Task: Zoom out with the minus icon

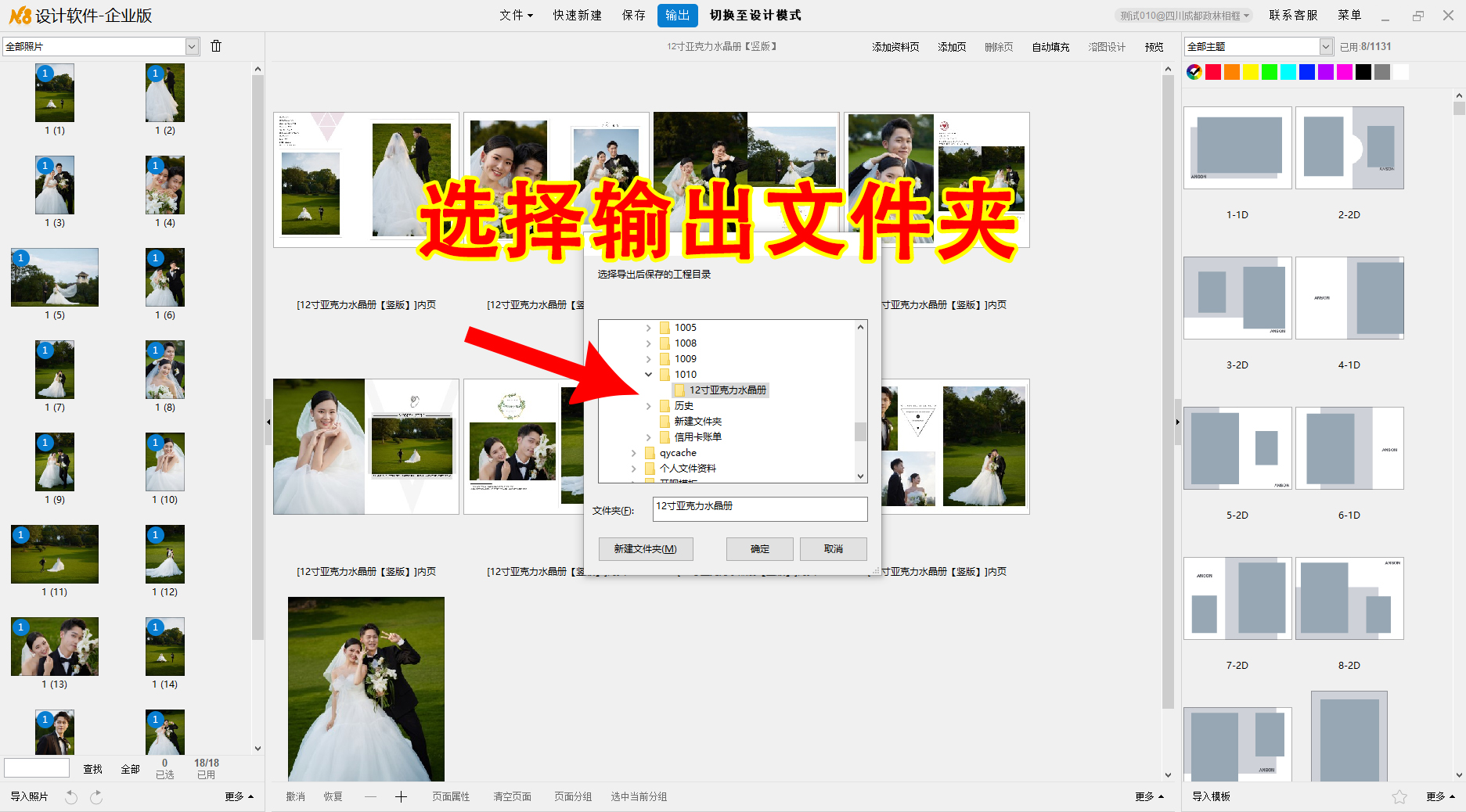Action: click(370, 797)
